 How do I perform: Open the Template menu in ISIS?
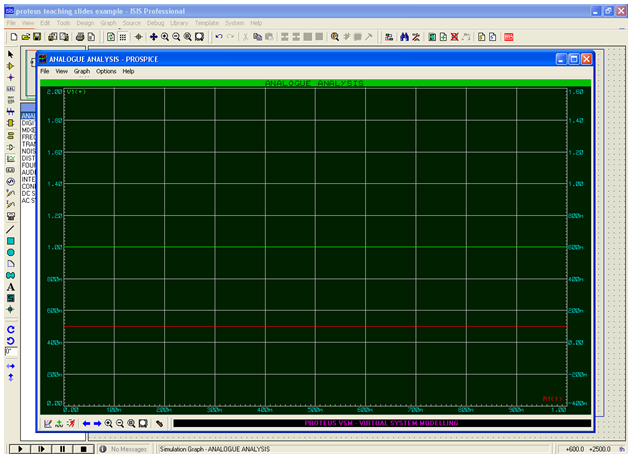pos(206,22)
